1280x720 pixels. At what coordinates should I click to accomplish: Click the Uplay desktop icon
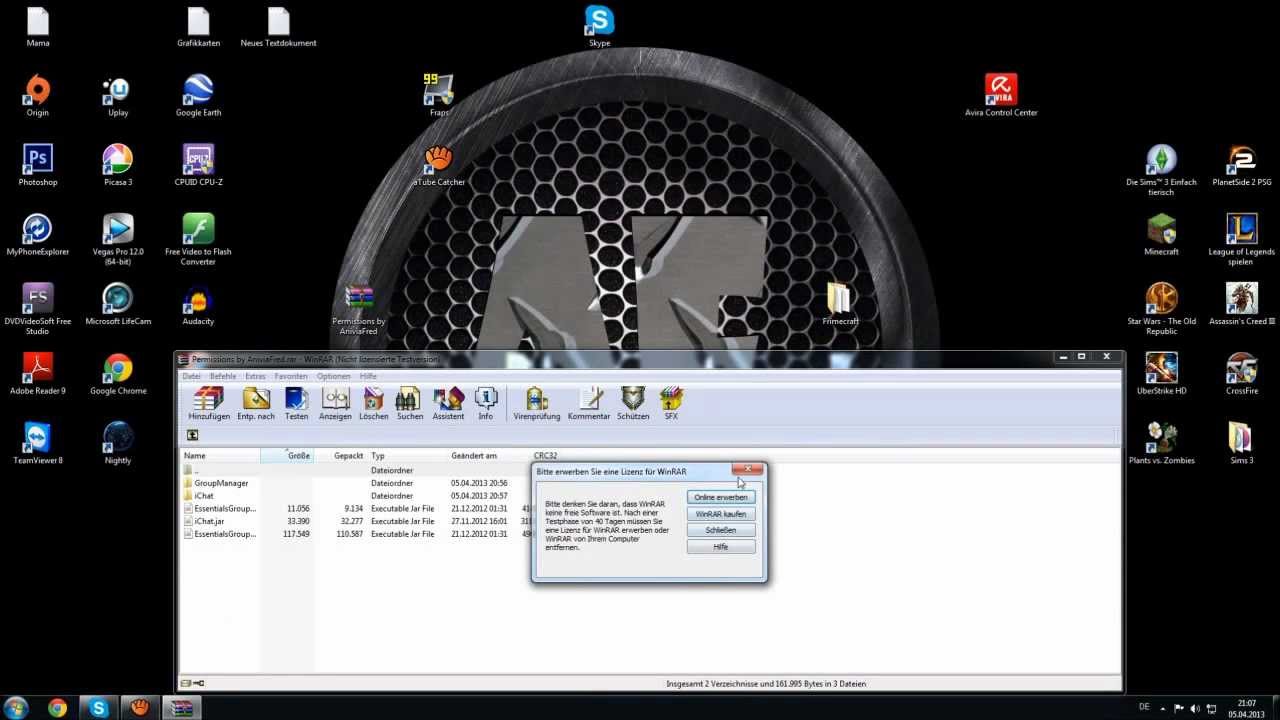point(118,96)
